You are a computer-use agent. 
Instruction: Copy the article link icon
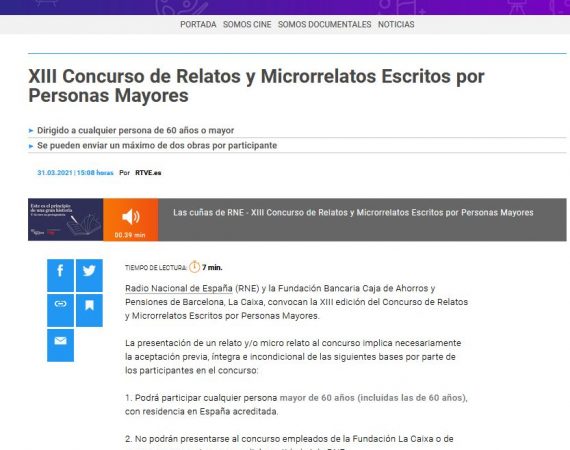tap(60, 310)
